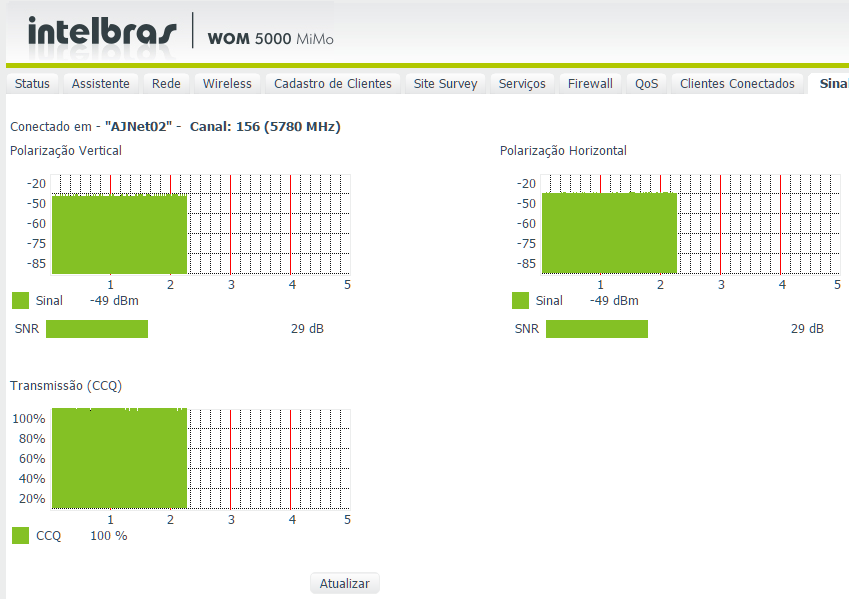
Task: Click the "AJNet02" network name
Action: click(138, 127)
